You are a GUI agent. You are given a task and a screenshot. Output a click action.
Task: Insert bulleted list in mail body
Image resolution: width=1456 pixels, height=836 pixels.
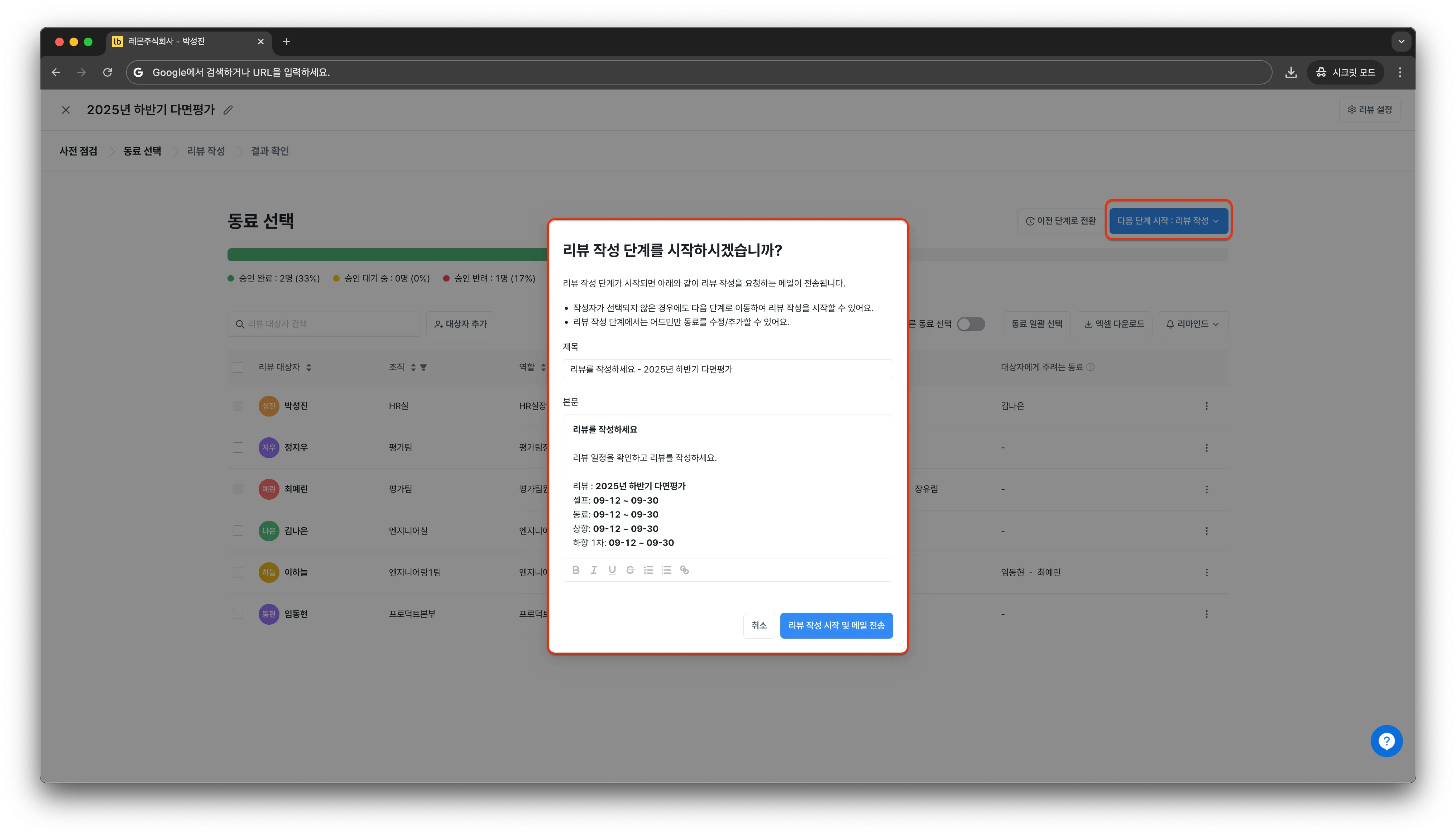pos(666,570)
